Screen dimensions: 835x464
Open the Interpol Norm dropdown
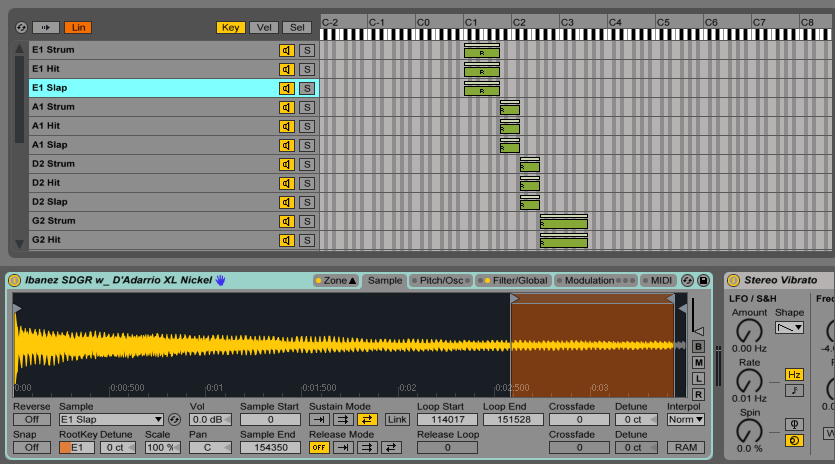click(685, 420)
